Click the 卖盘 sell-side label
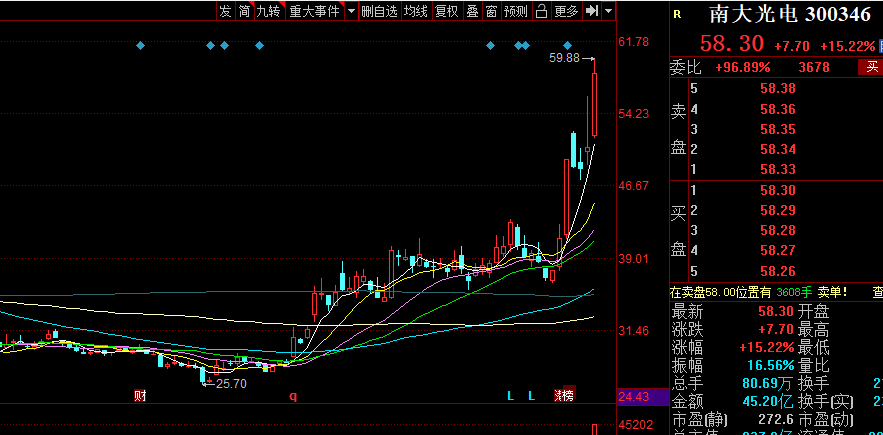This screenshot has height=435, width=883. [x=678, y=129]
